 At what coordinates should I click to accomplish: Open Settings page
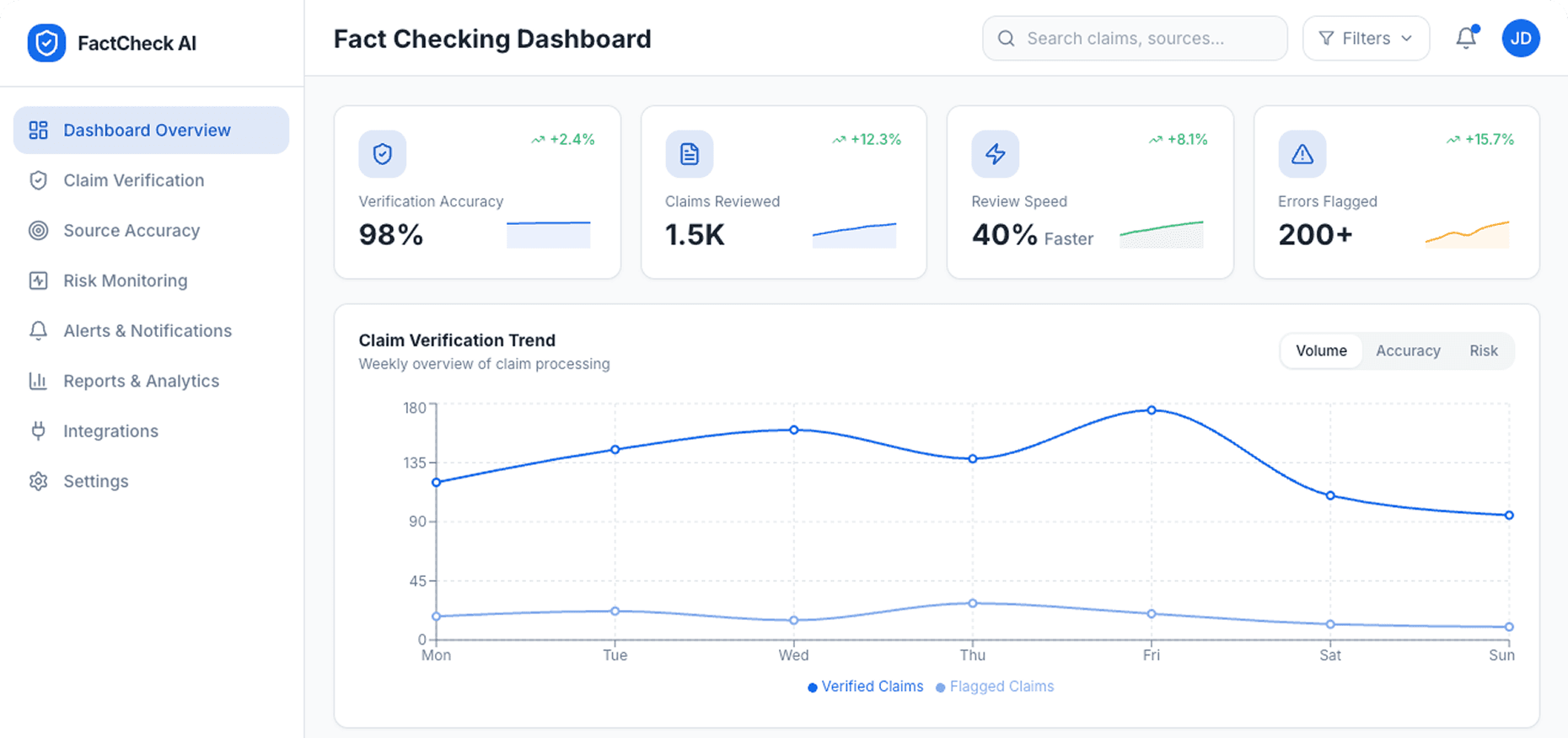coord(152,481)
